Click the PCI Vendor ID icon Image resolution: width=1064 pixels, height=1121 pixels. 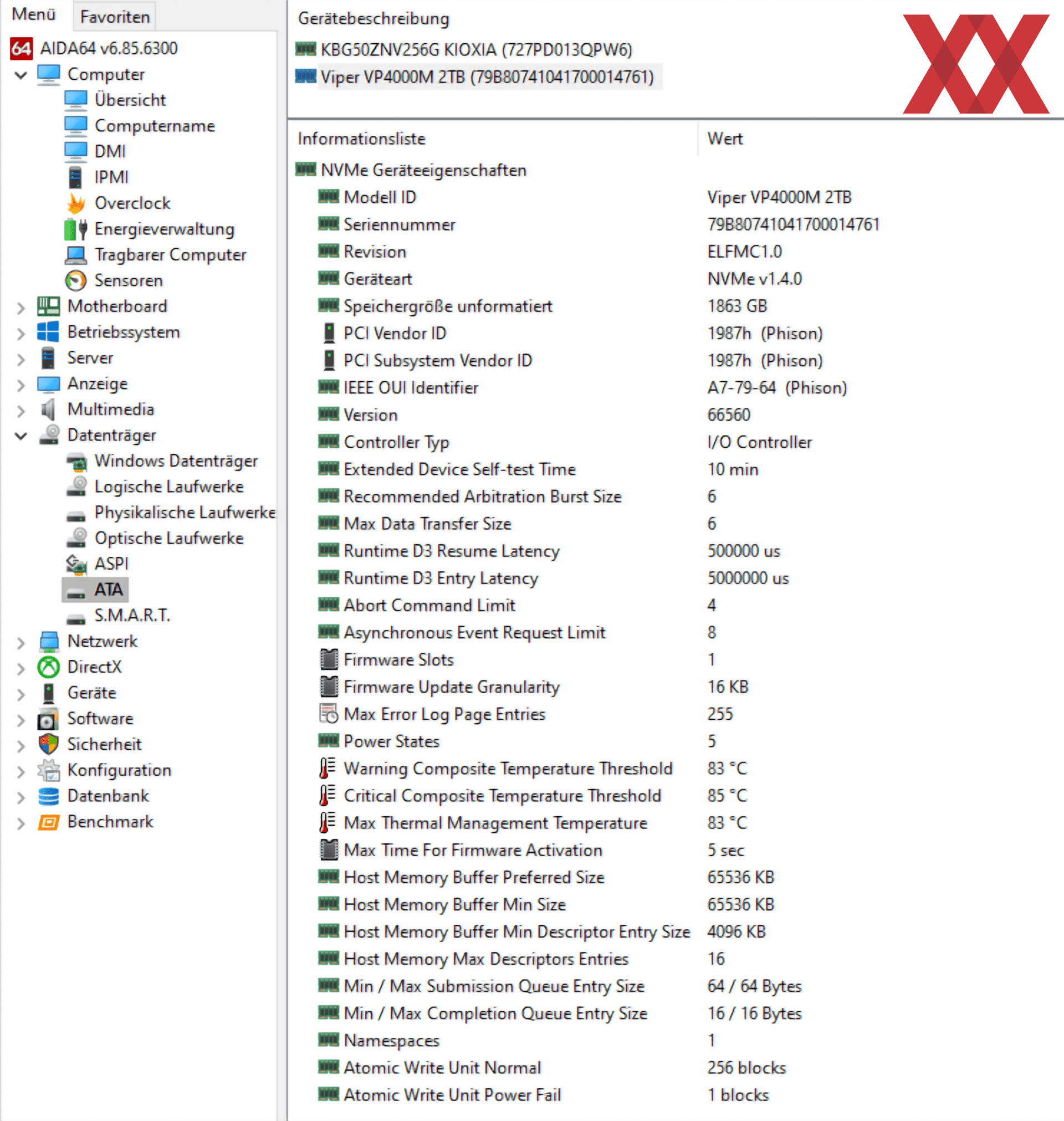[x=329, y=334]
